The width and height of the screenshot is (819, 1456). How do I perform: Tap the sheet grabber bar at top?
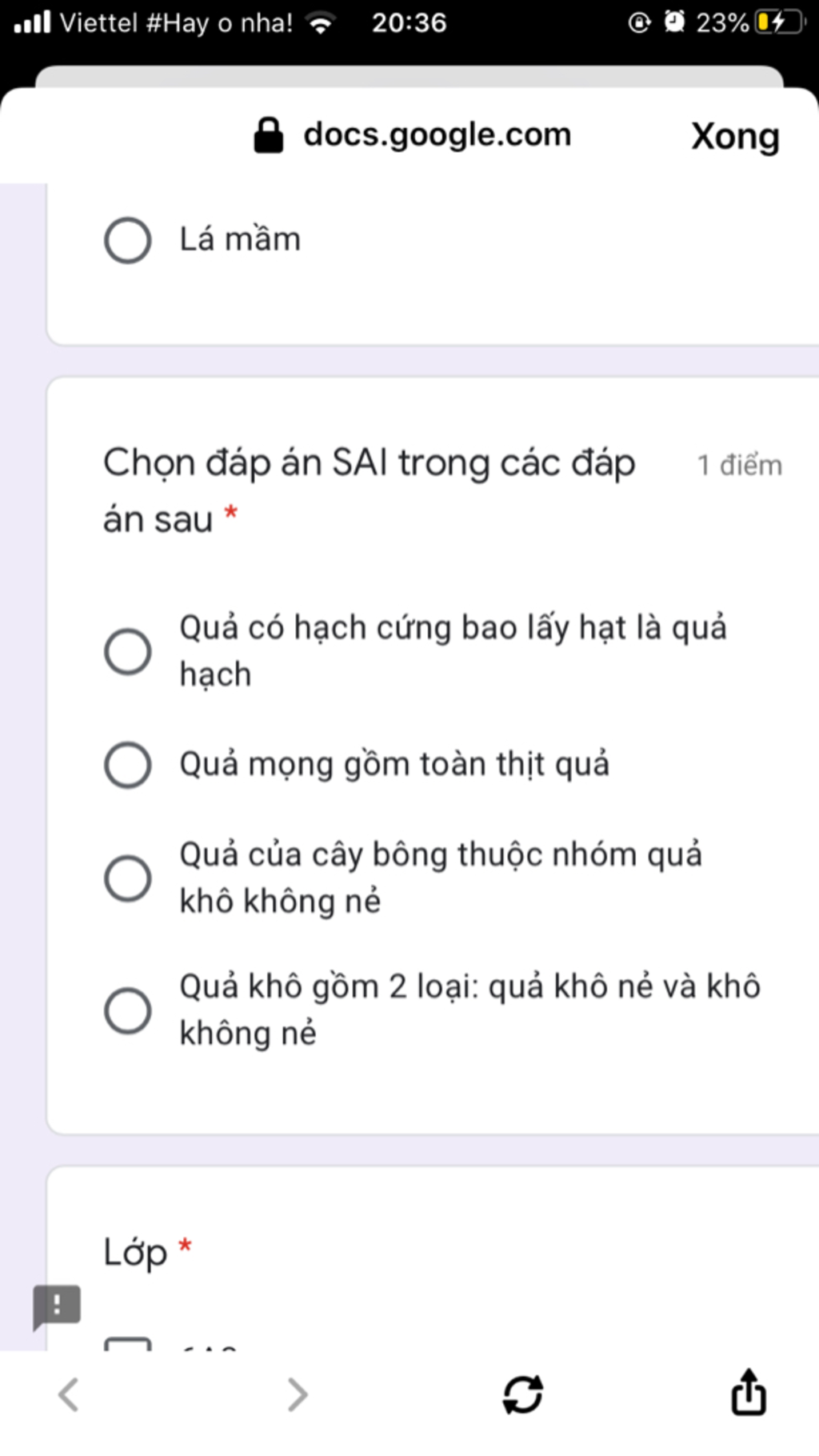coord(409,77)
